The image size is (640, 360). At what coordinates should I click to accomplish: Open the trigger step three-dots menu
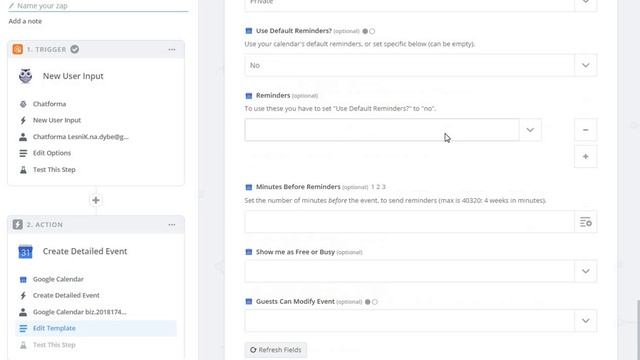pyautogui.click(x=172, y=49)
